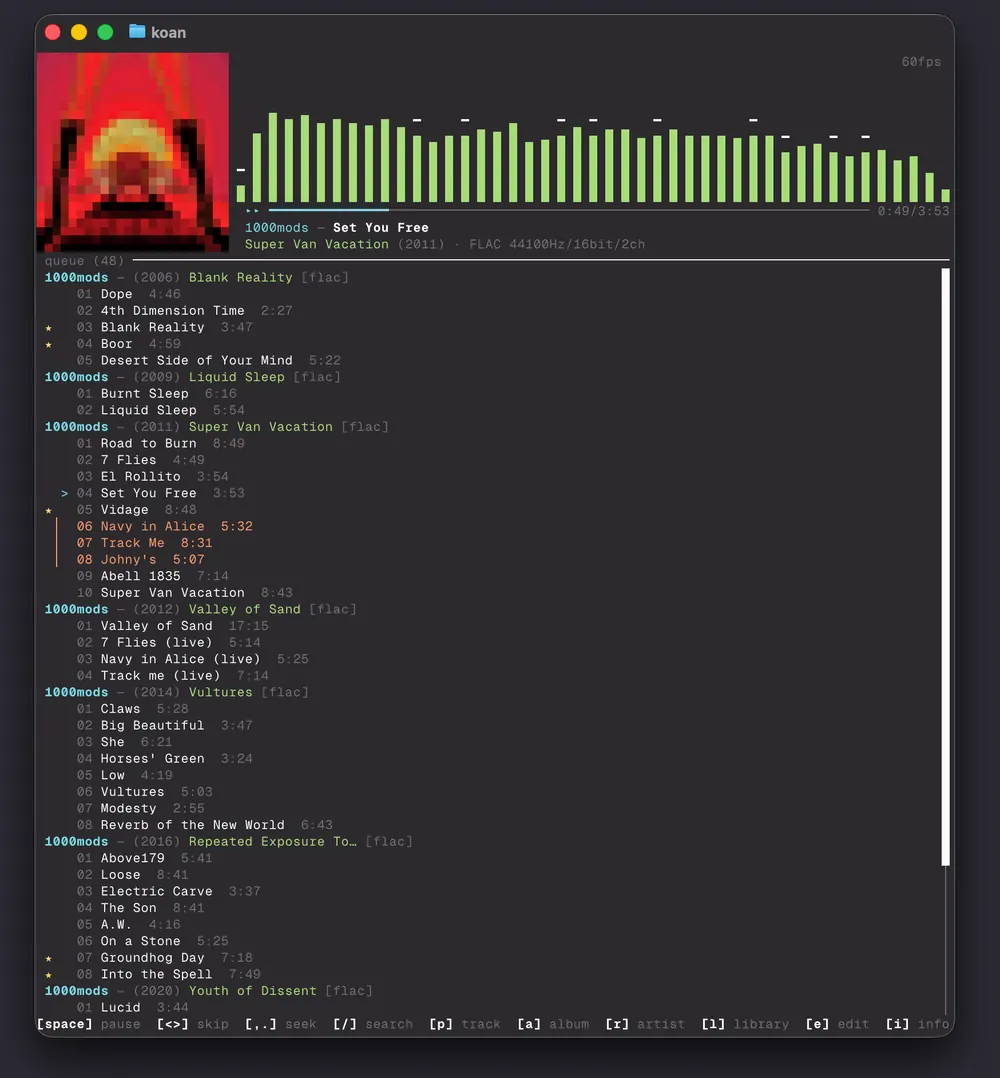Select the Valley of Sand (2012) album header
The height and width of the screenshot is (1078, 1000).
coord(201,609)
